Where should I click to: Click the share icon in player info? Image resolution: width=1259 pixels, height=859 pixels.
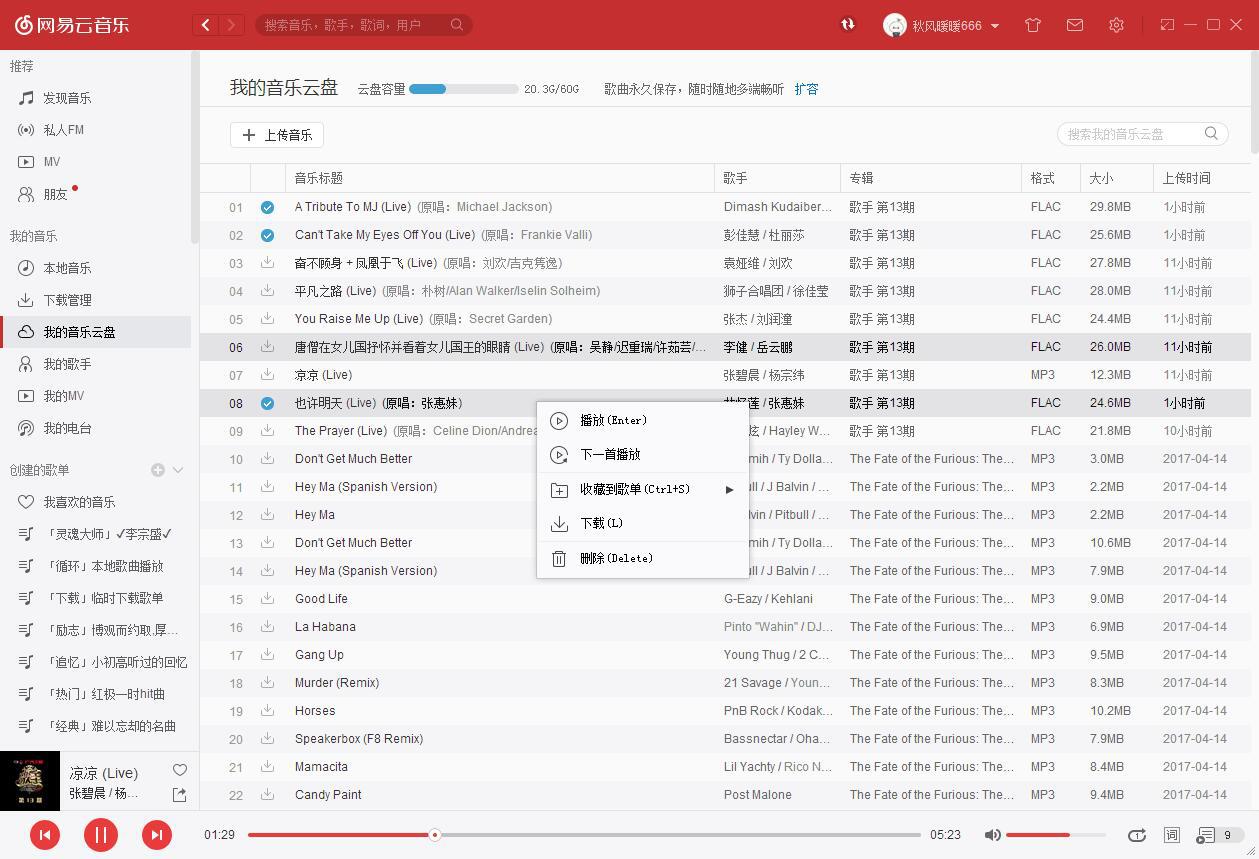pyautogui.click(x=180, y=794)
